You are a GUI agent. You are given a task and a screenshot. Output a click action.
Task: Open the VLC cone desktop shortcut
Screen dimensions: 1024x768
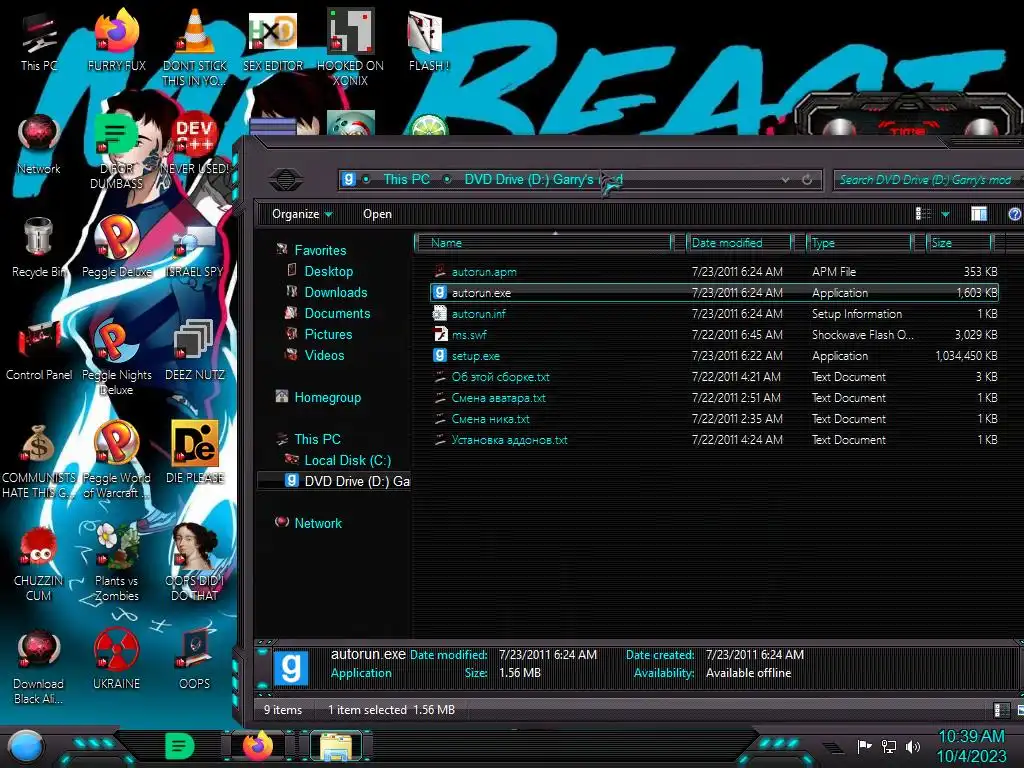point(195,47)
